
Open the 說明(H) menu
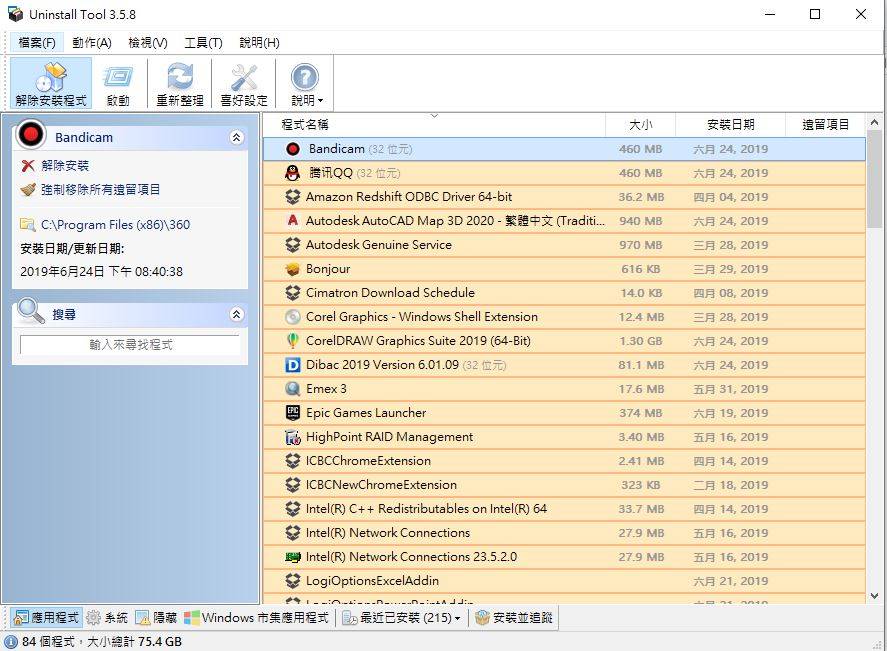(259, 42)
